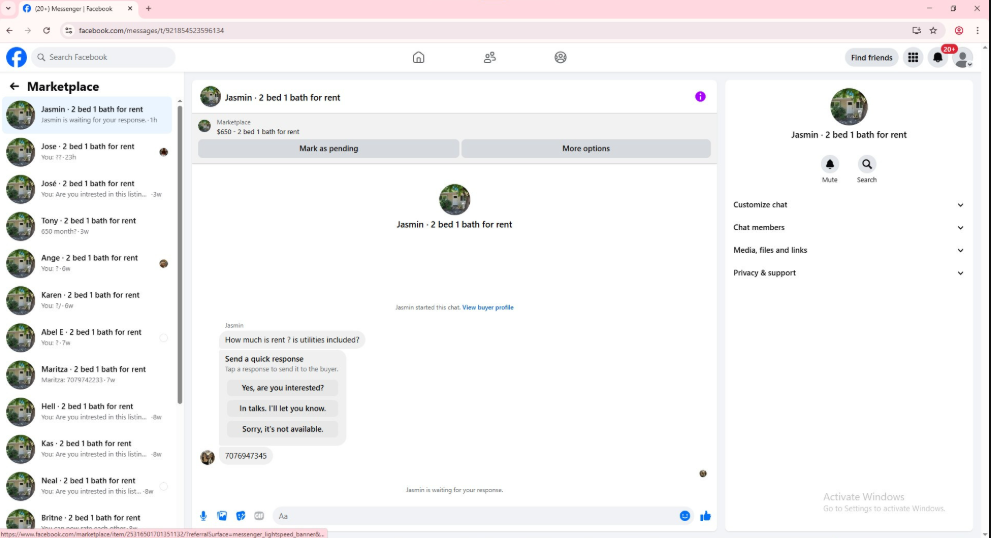Open the emoji picker icon

click(x=684, y=516)
